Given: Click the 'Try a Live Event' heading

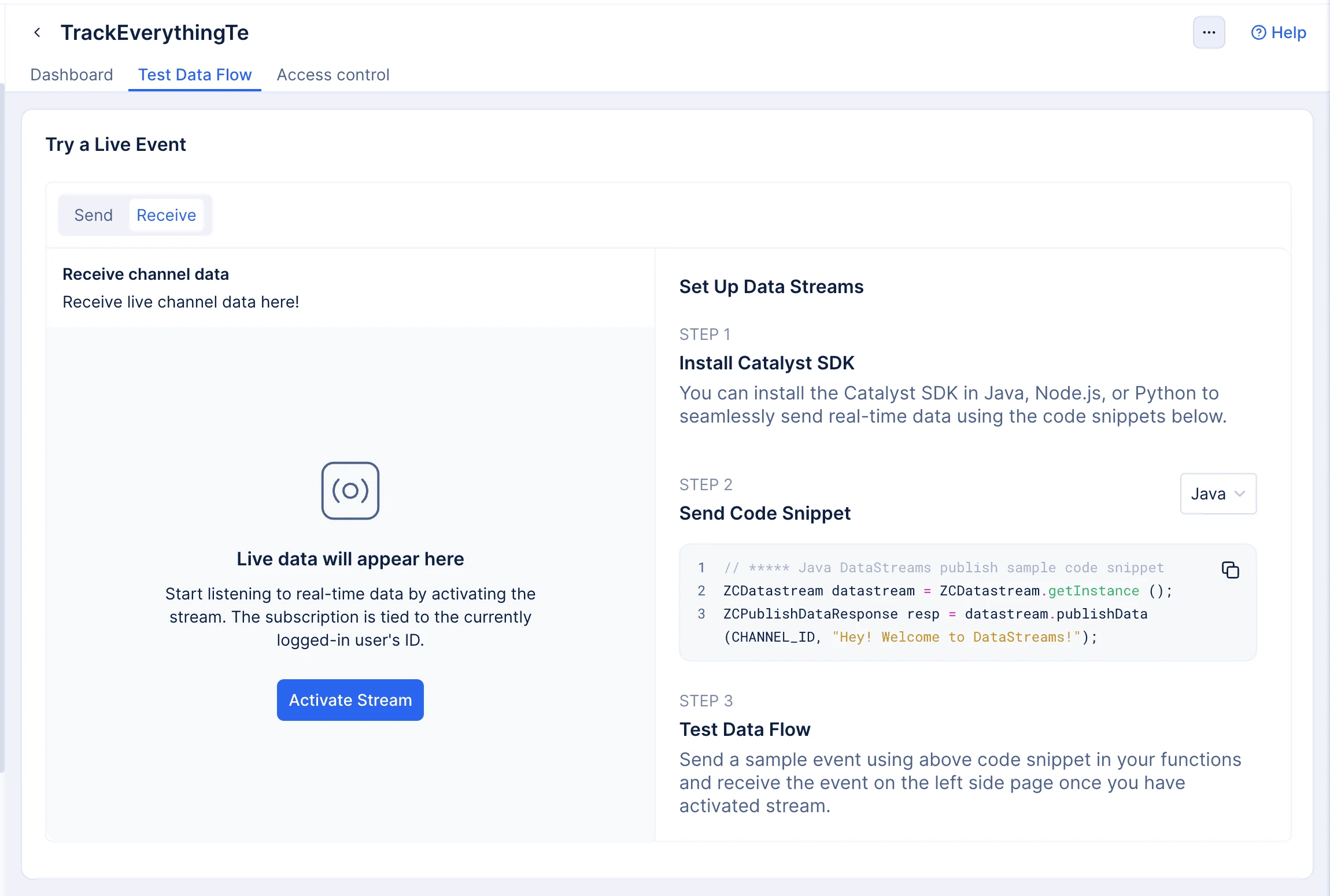Looking at the screenshot, I should click(x=116, y=144).
